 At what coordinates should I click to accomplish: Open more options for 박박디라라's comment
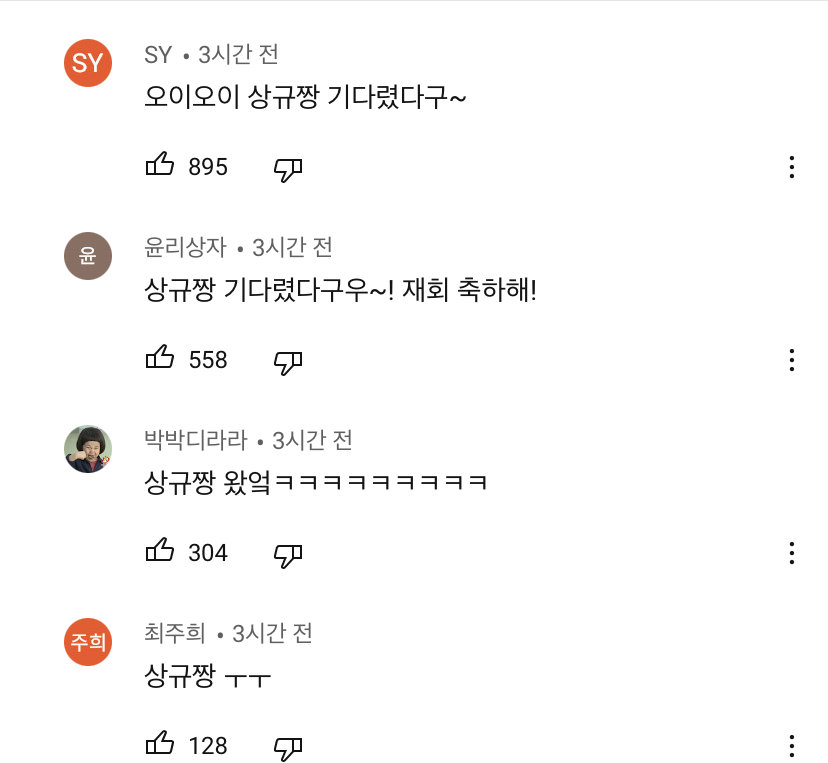coord(791,553)
